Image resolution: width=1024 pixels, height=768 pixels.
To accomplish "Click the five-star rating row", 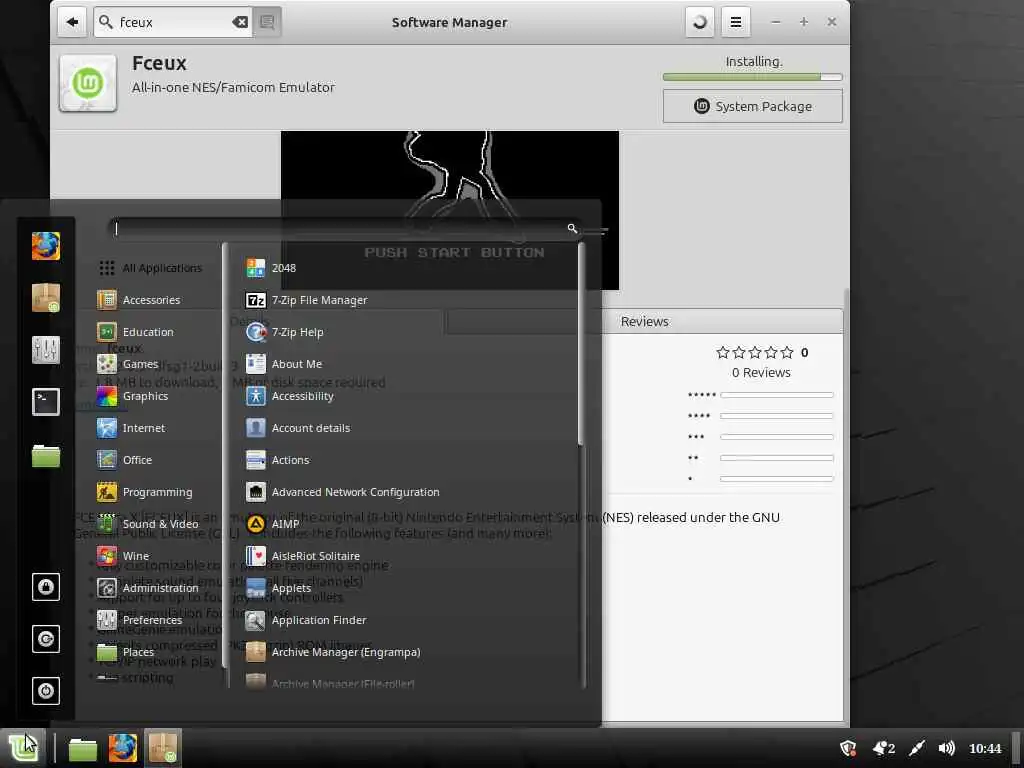I will coord(760,394).
